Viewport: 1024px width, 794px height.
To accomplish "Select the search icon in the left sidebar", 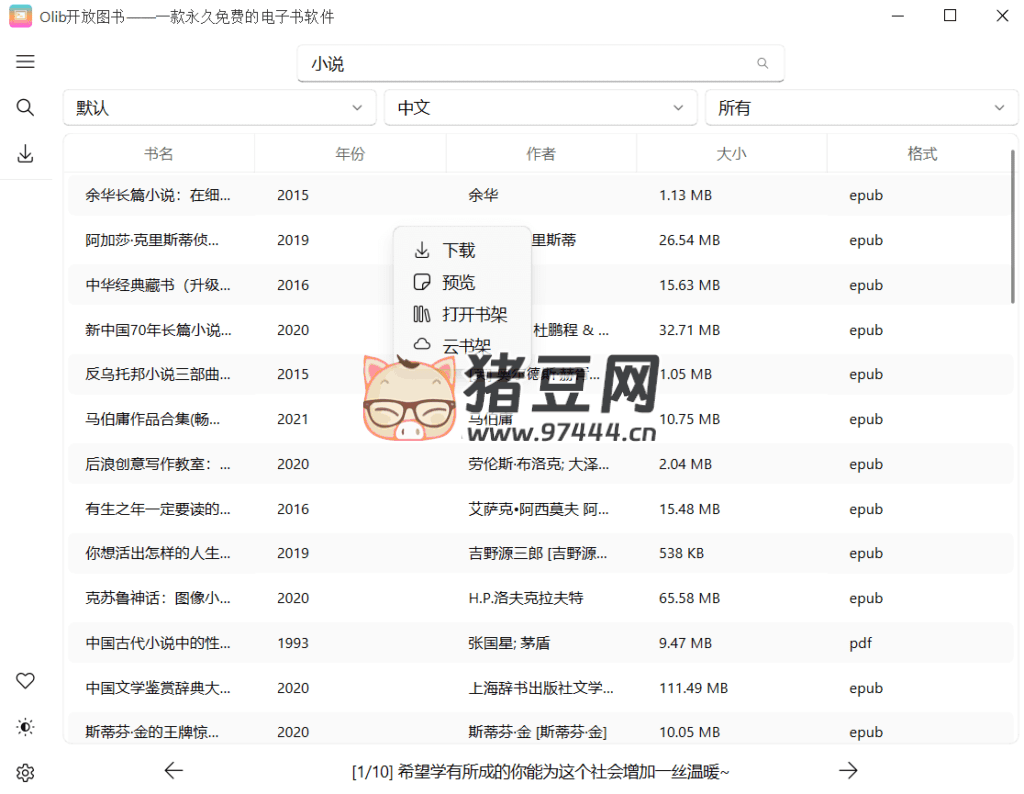I will 25,107.
